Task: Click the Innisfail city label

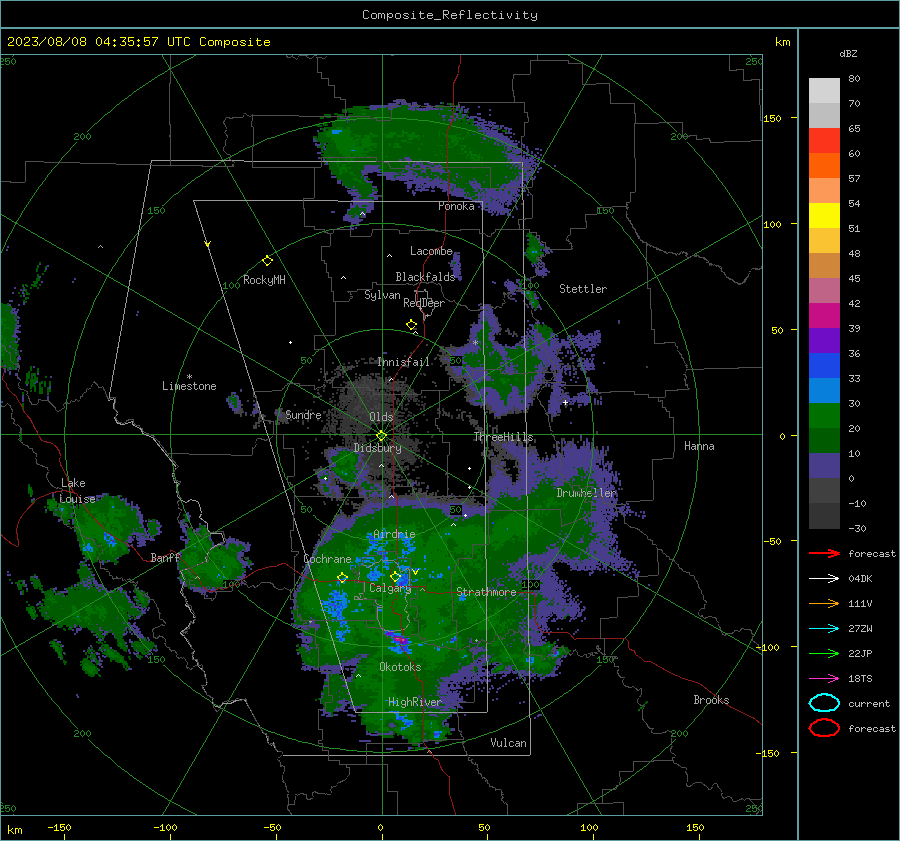Action: [403, 362]
